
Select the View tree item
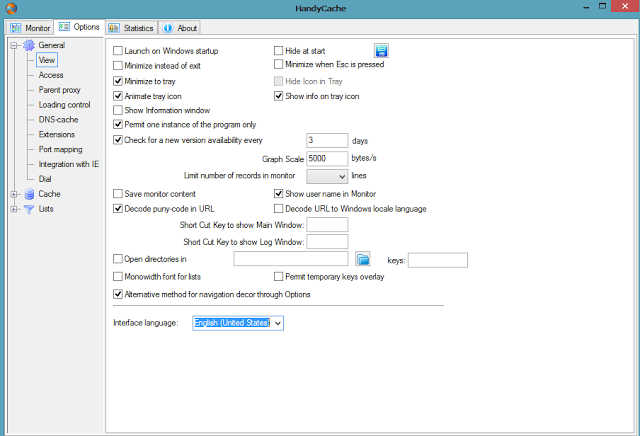click(x=47, y=60)
